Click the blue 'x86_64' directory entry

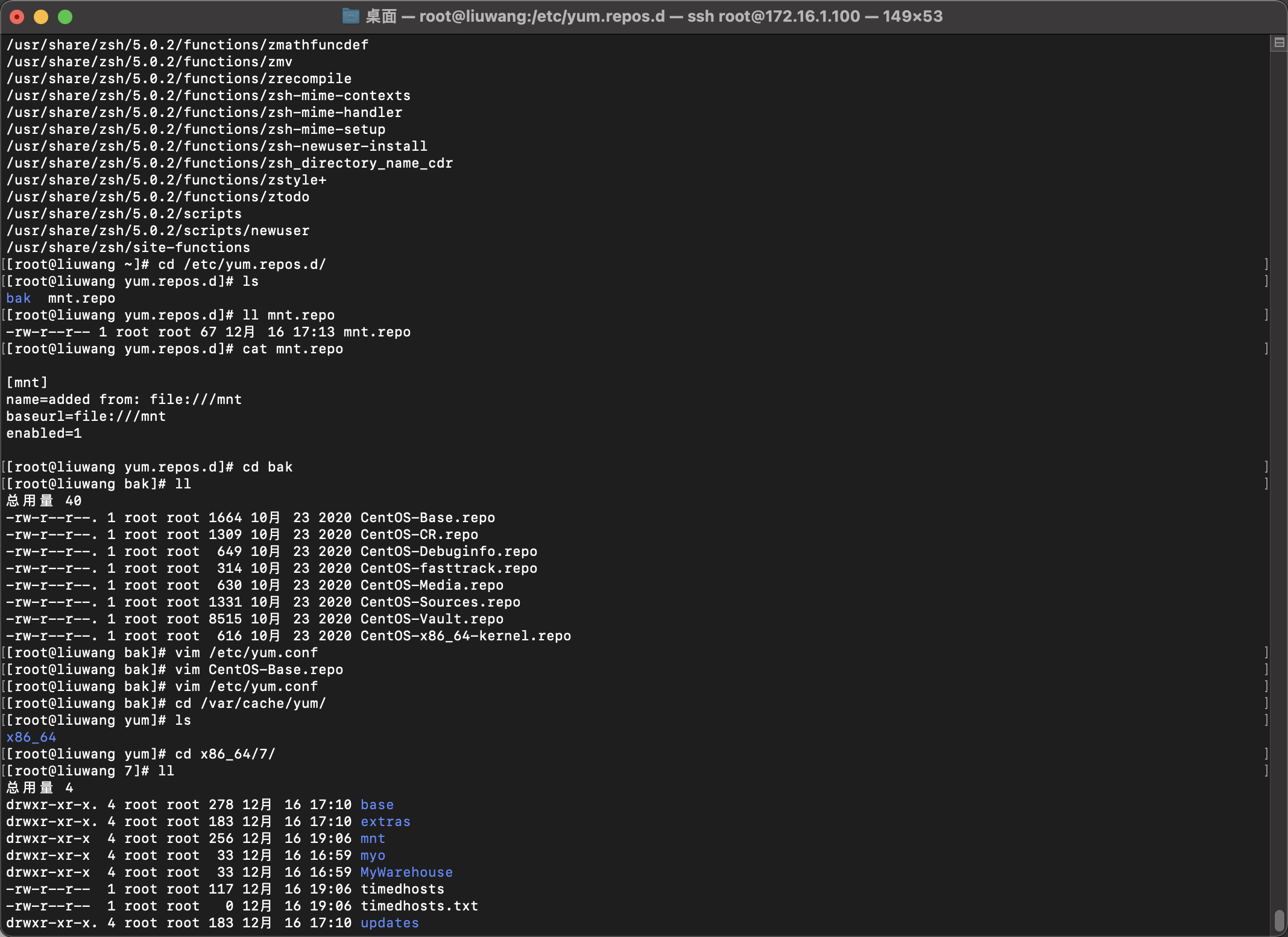[31, 737]
